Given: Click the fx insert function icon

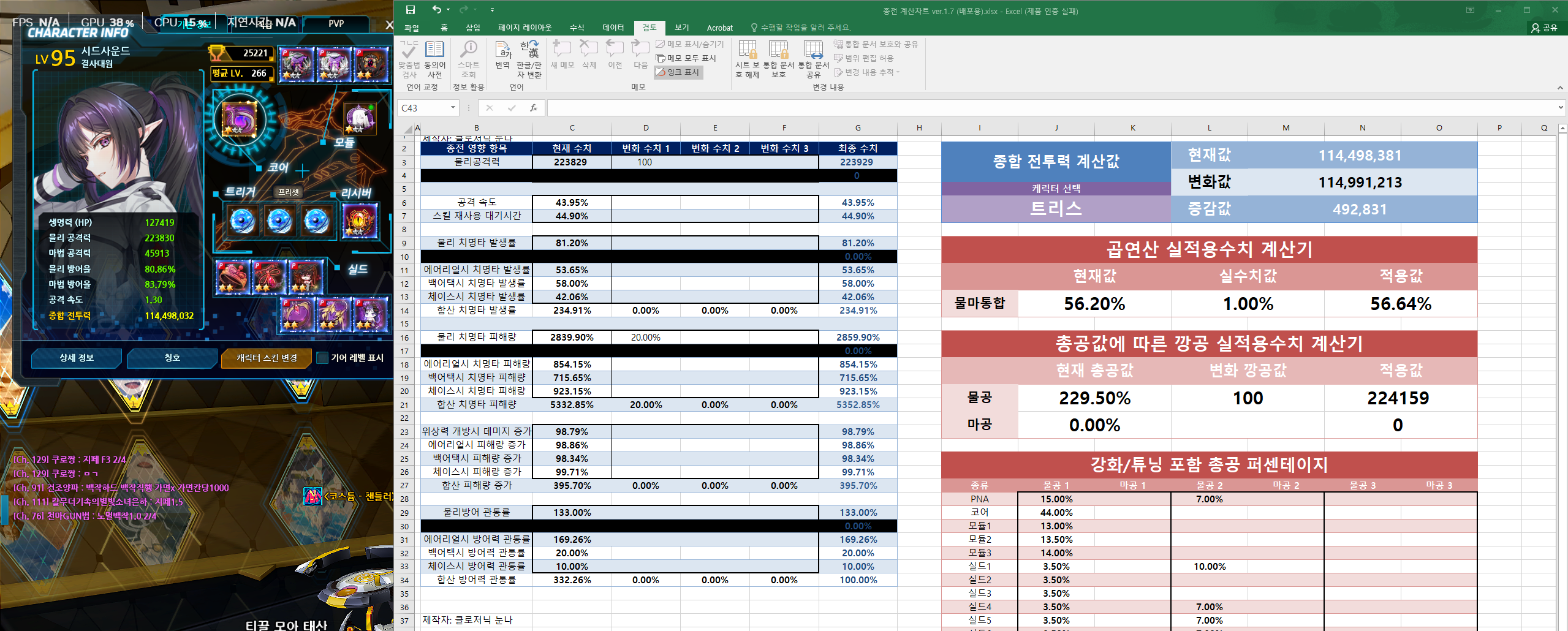Looking at the screenshot, I should [534, 108].
